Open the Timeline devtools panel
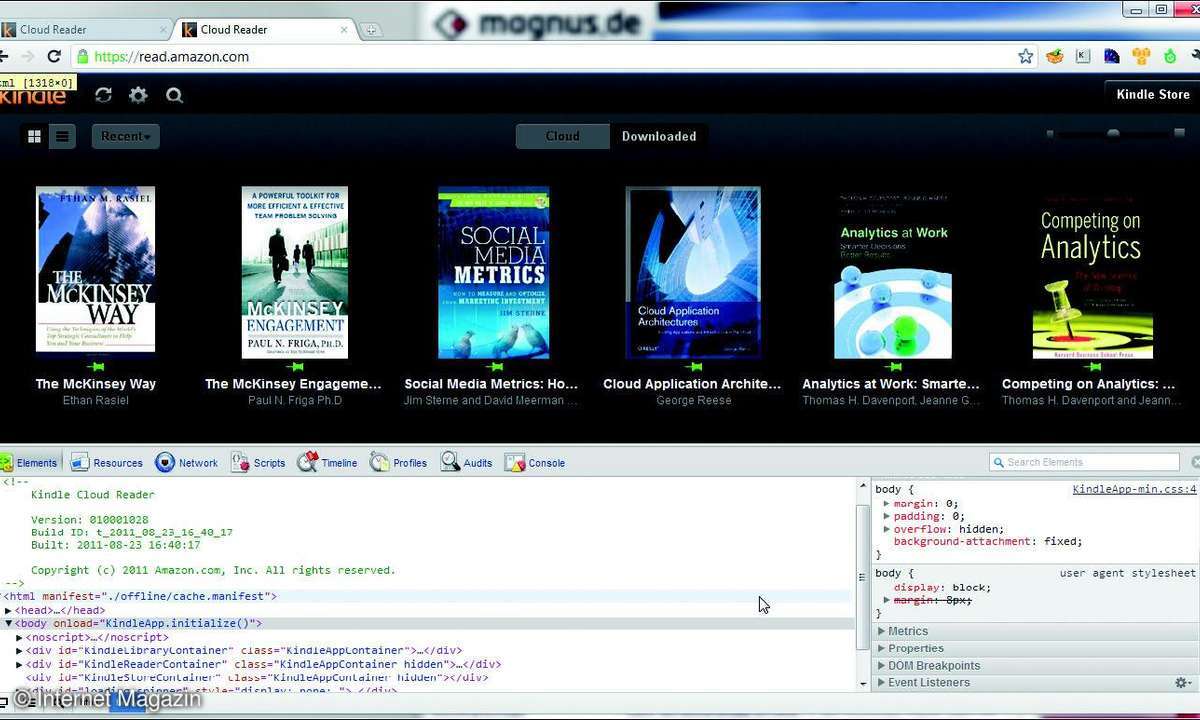Screen dimensions: 1200x720 [327, 463]
